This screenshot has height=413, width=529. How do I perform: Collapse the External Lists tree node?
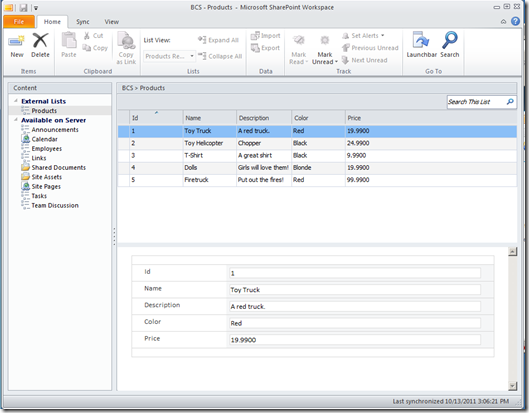(x=16, y=101)
